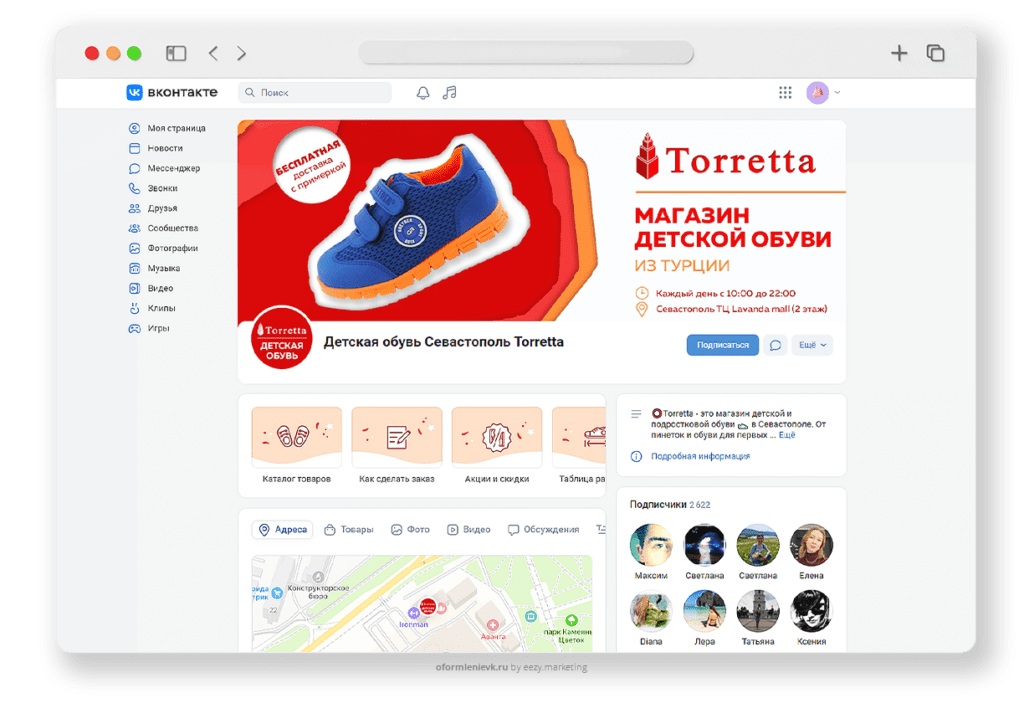Expand description with Ещё link

coord(787,435)
